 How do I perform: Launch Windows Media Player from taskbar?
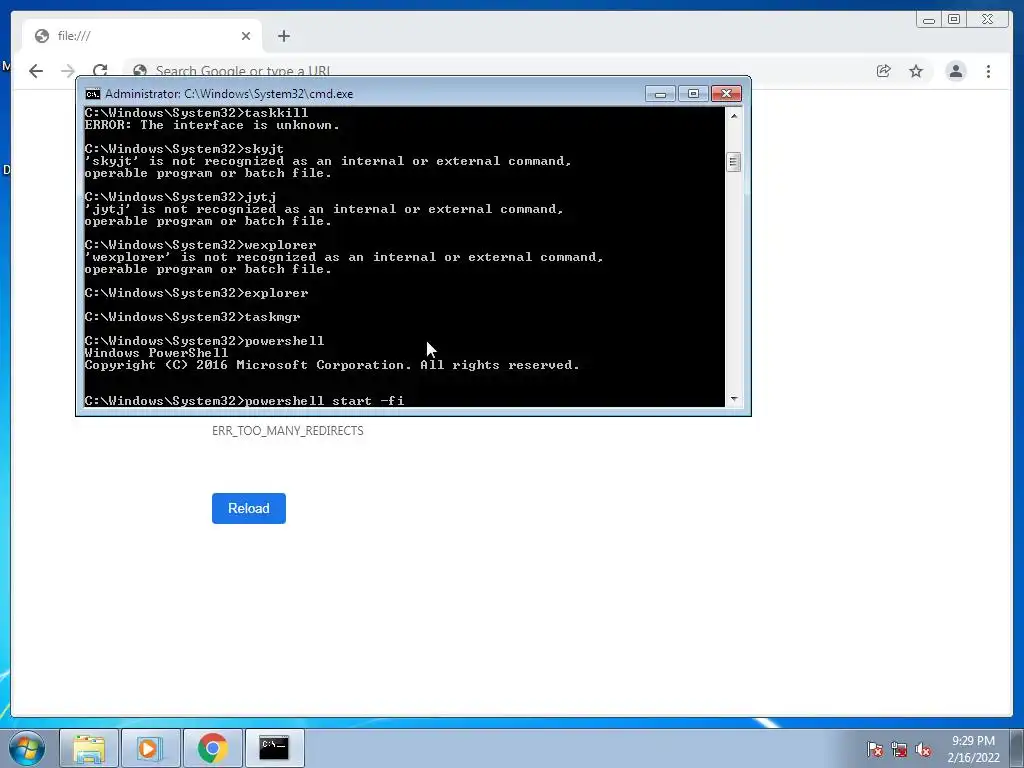tap(150, 748)
